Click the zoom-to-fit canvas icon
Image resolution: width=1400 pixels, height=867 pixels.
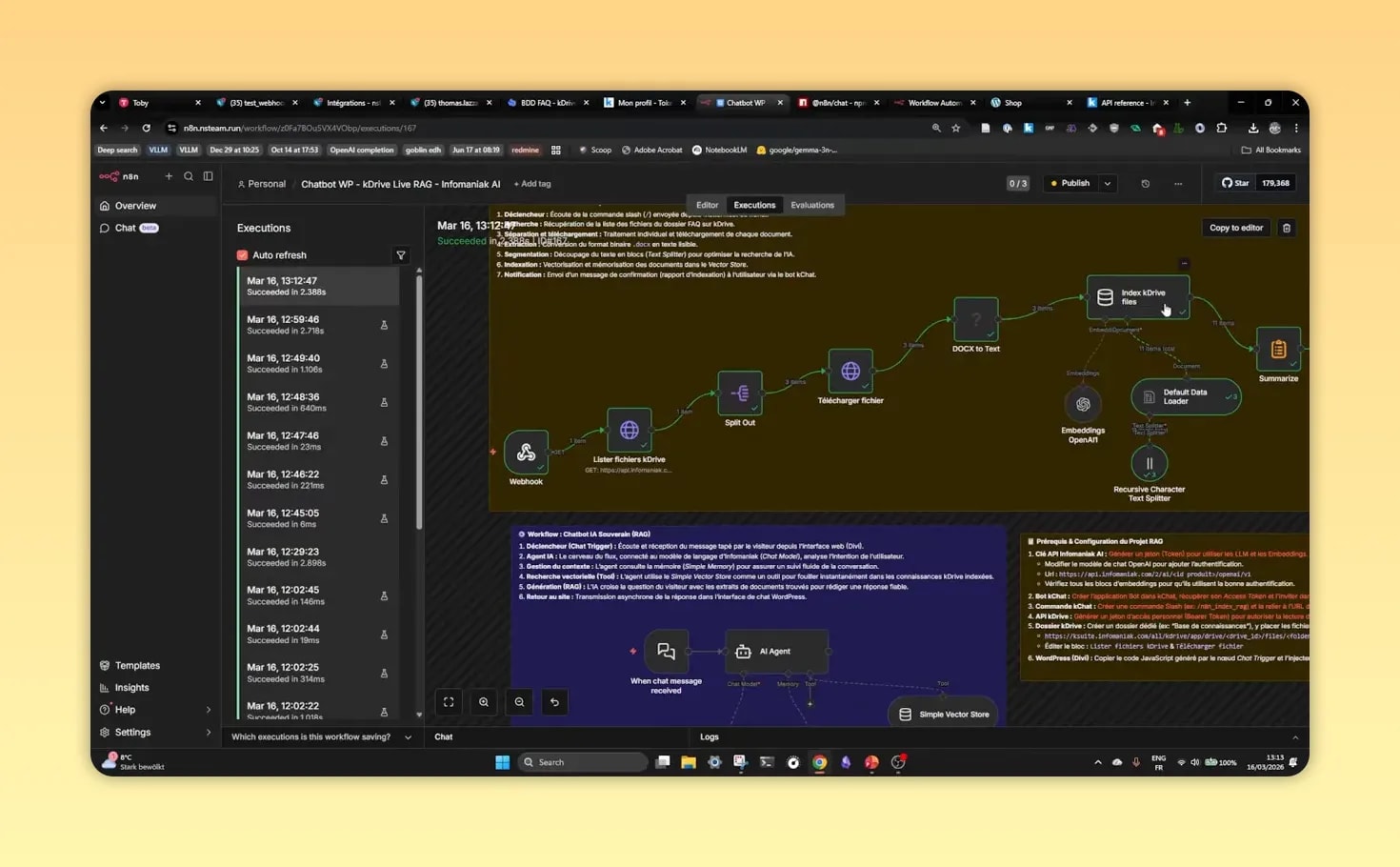448,702
